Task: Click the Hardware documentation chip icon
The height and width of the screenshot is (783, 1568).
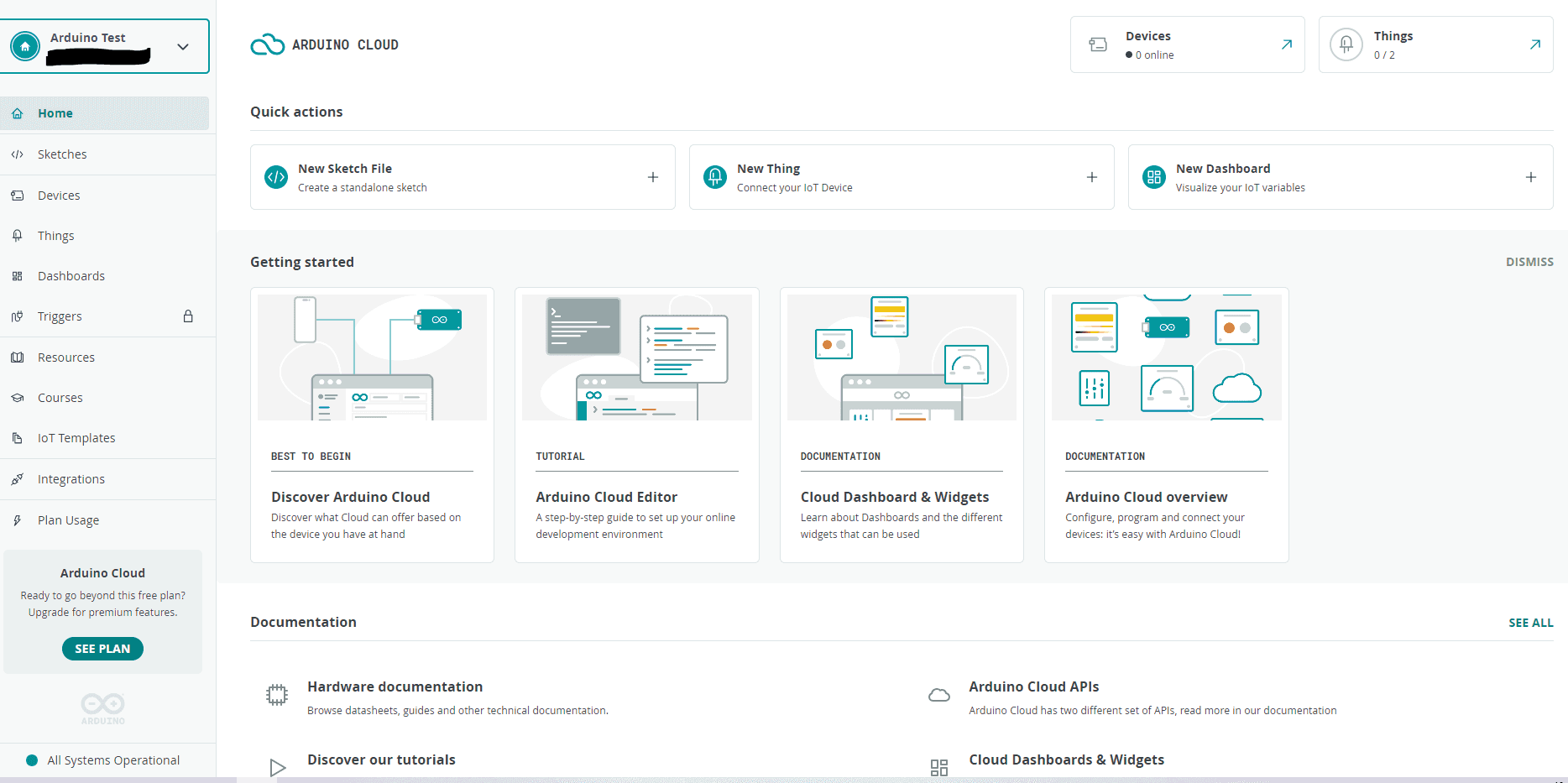Action: coord(277,695)
